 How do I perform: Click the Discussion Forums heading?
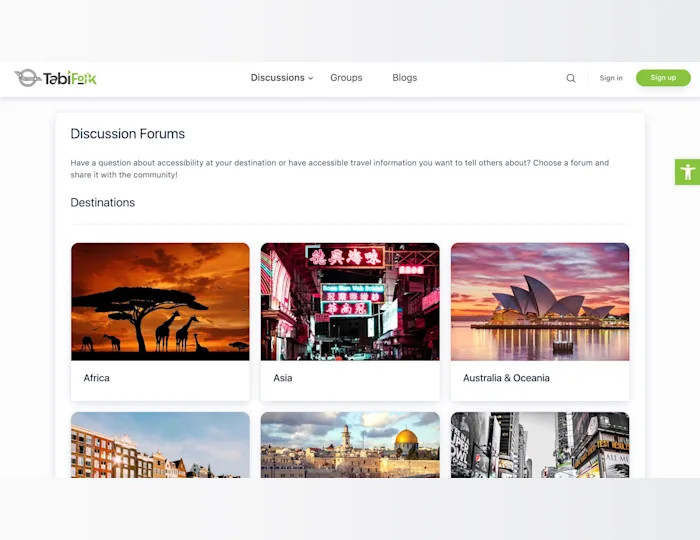128,134
